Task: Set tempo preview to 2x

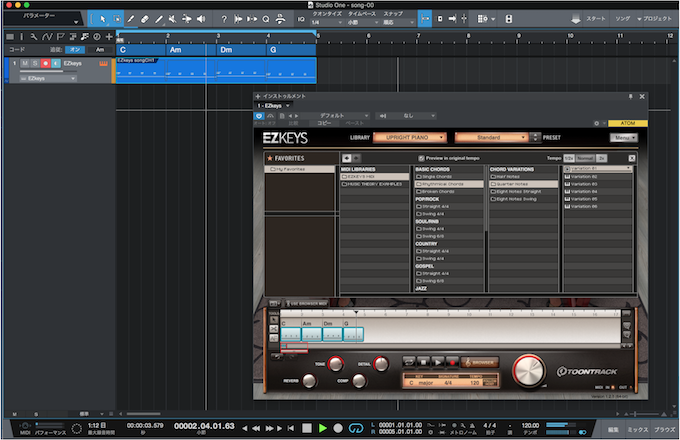Action: coord(602,158)
